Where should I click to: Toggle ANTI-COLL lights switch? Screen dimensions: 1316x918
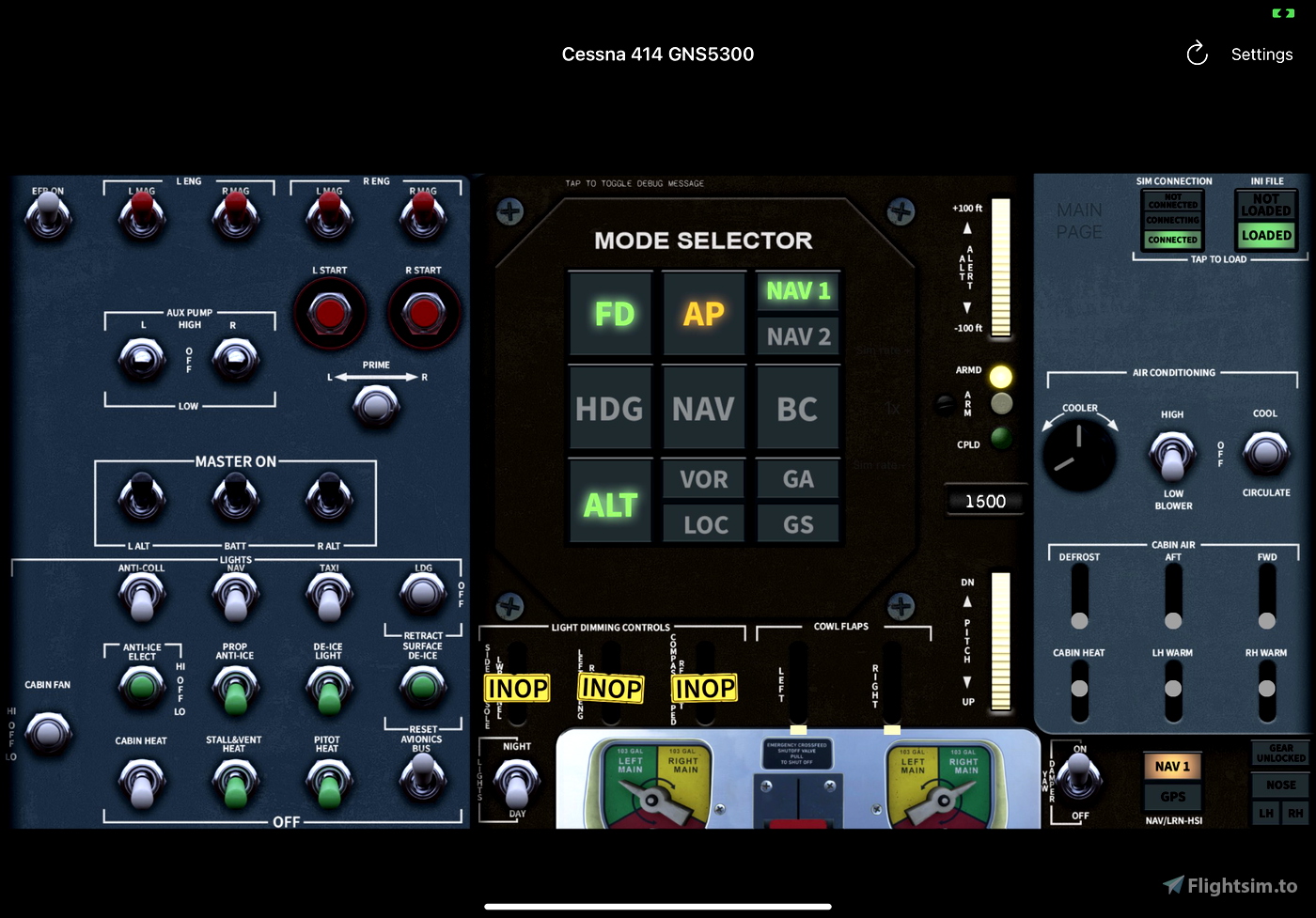point(142,597)
